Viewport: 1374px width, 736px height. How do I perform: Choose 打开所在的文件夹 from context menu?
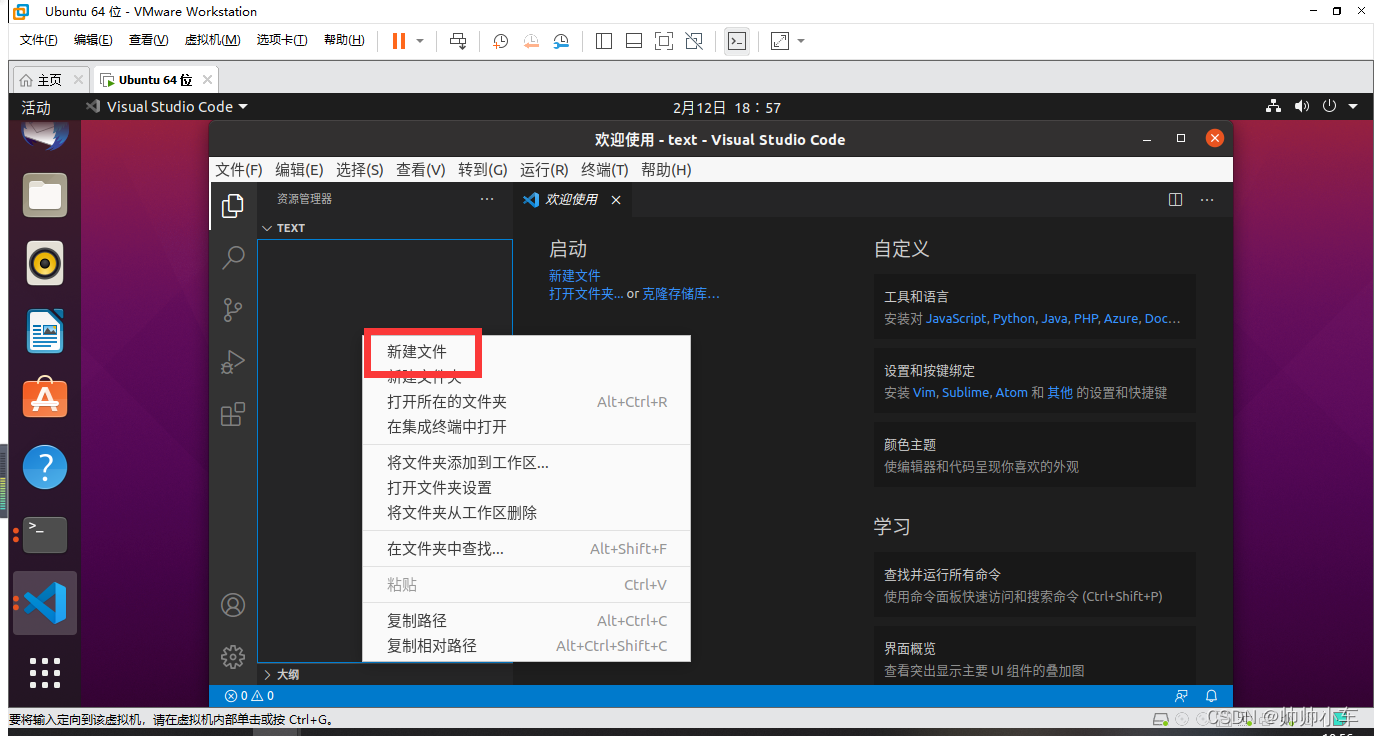(526, 402)
